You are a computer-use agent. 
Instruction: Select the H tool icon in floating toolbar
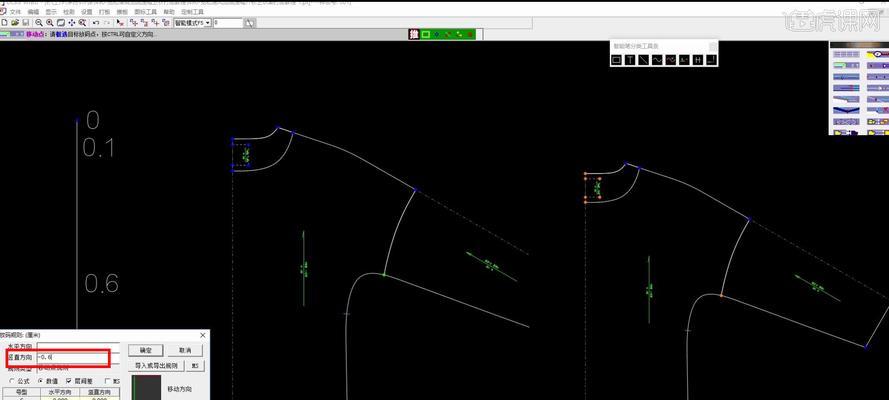[x=698, y=59]
